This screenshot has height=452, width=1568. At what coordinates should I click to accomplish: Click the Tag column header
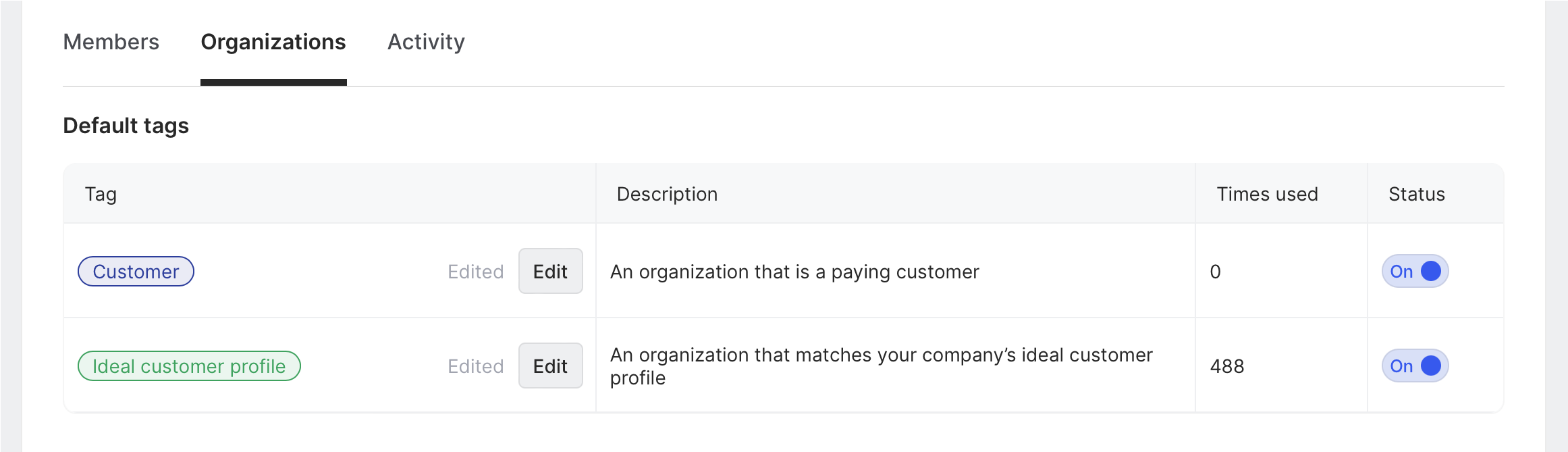[101, 195]
